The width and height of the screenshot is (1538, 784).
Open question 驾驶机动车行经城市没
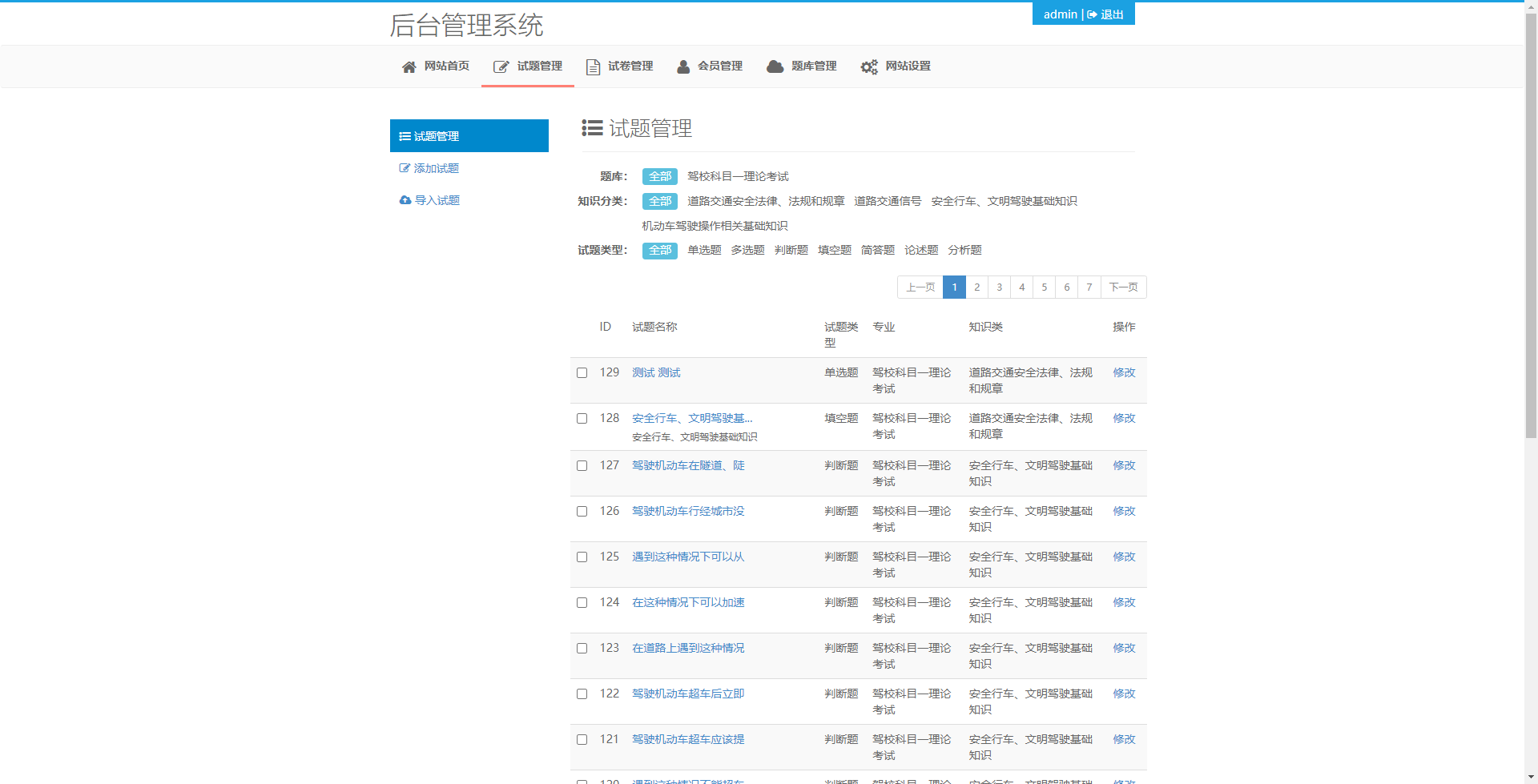[x=688, y=511]
